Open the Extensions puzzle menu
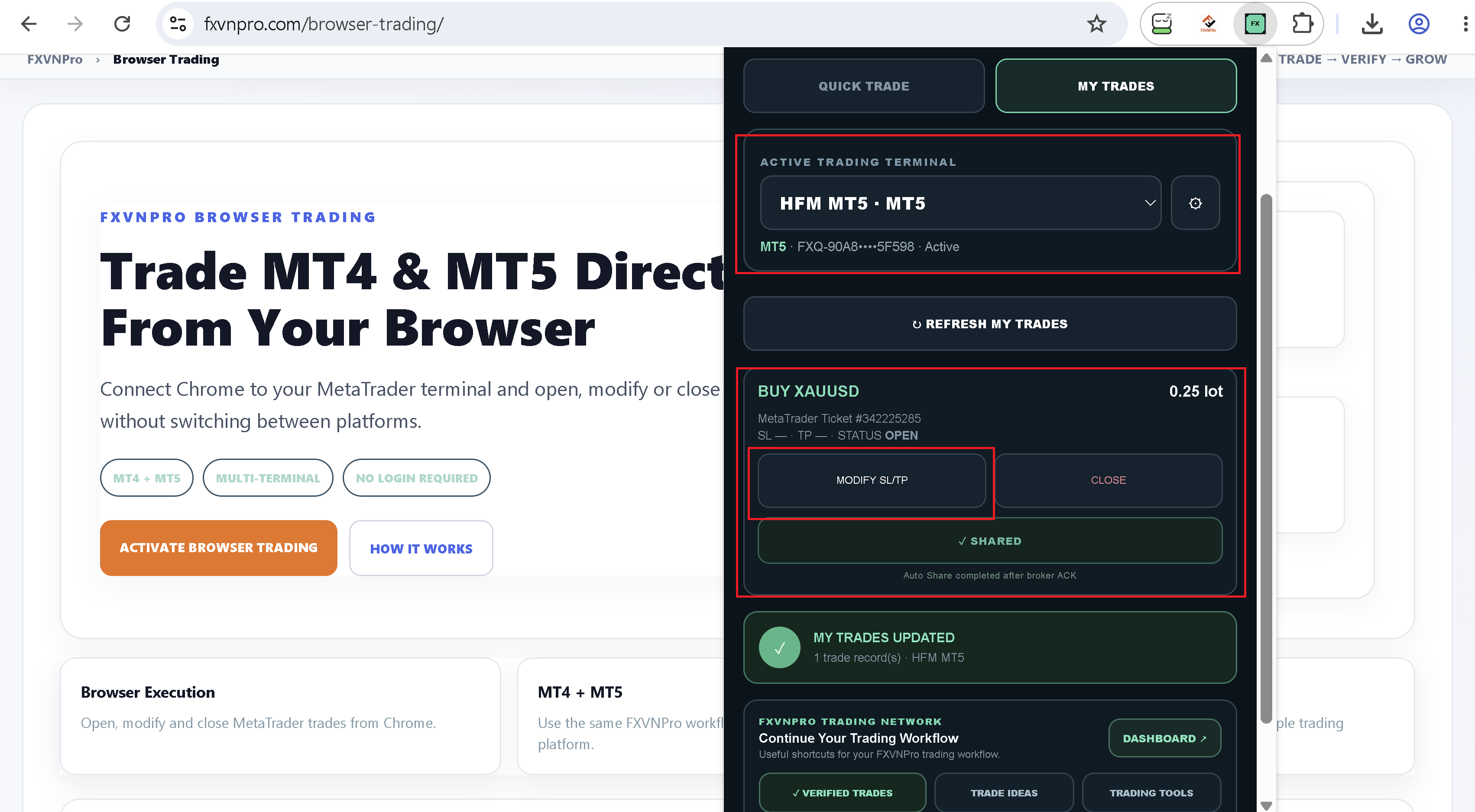Image resolution: width=1475 pixels, height=812 pixels. (1303, 23)
